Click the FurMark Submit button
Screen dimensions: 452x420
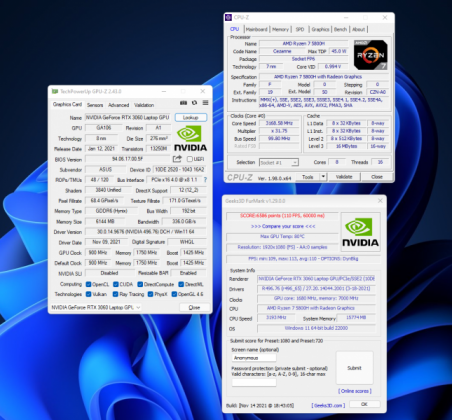click(354, 368)
